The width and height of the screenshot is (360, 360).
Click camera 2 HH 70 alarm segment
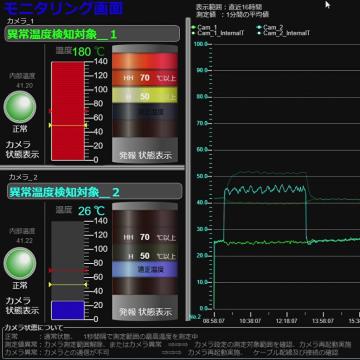pyautogui.click(x=145, y=237)
